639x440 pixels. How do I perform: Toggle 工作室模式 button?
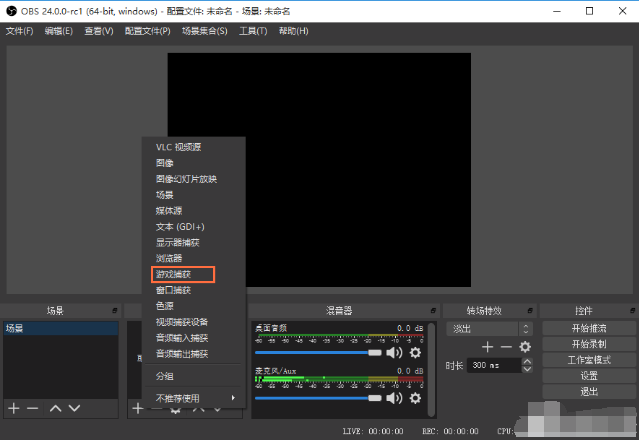[589, 360]
